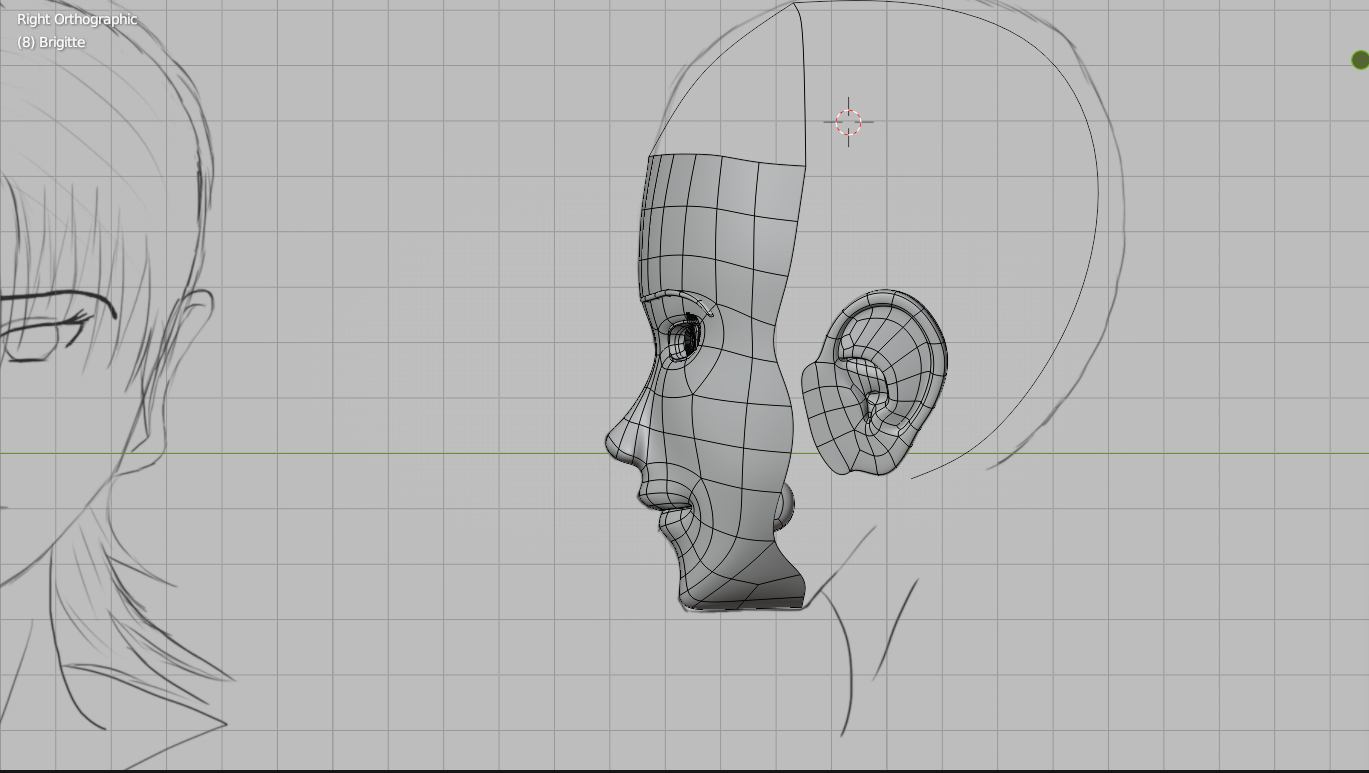This screenshot has width=1369, height=773.
Task: Click the eye socket on the head mesh
Action: pyautogui.click(x=685, y=337)
